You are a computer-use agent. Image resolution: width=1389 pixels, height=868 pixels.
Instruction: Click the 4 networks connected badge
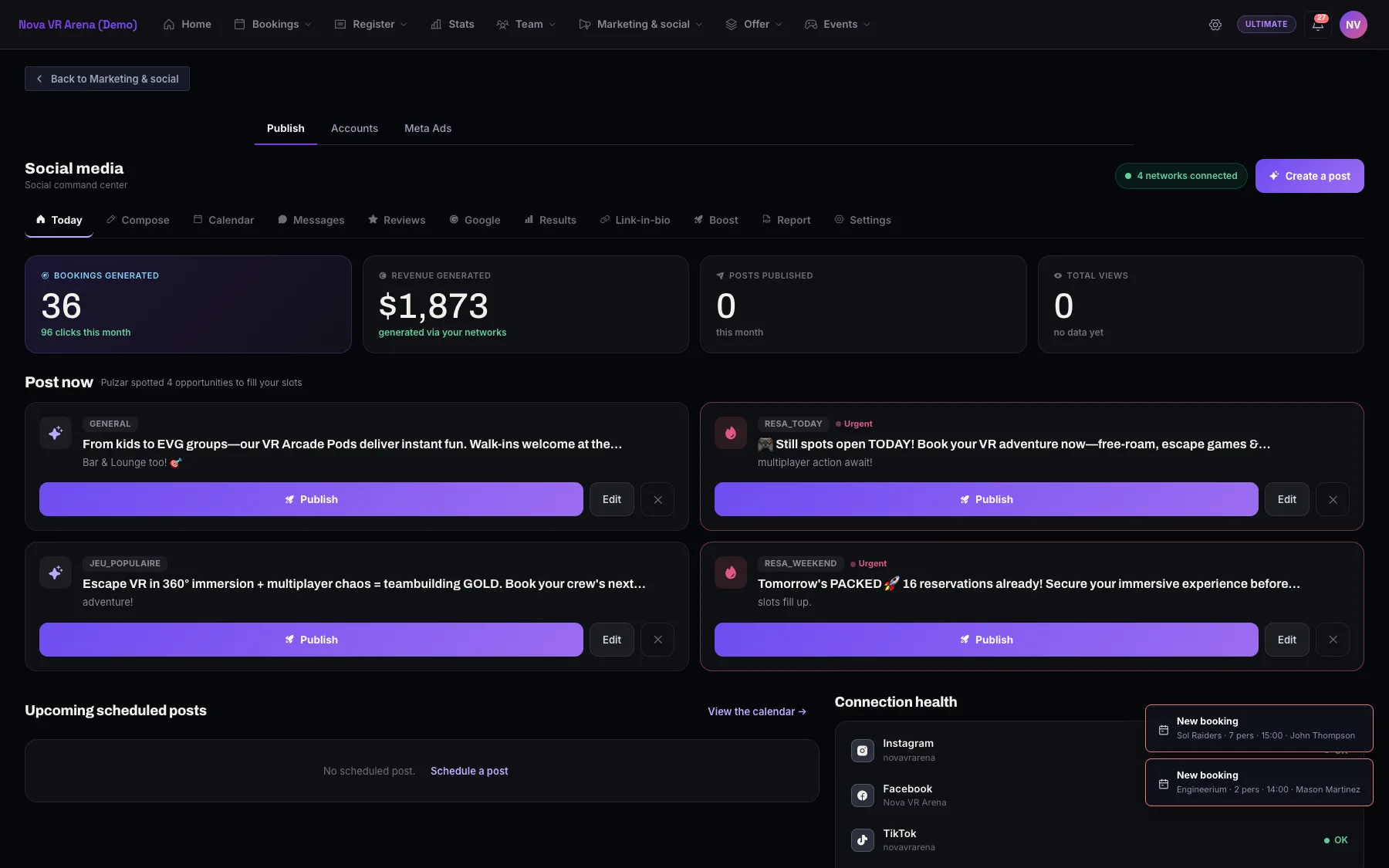click(x=1181, y=176)
